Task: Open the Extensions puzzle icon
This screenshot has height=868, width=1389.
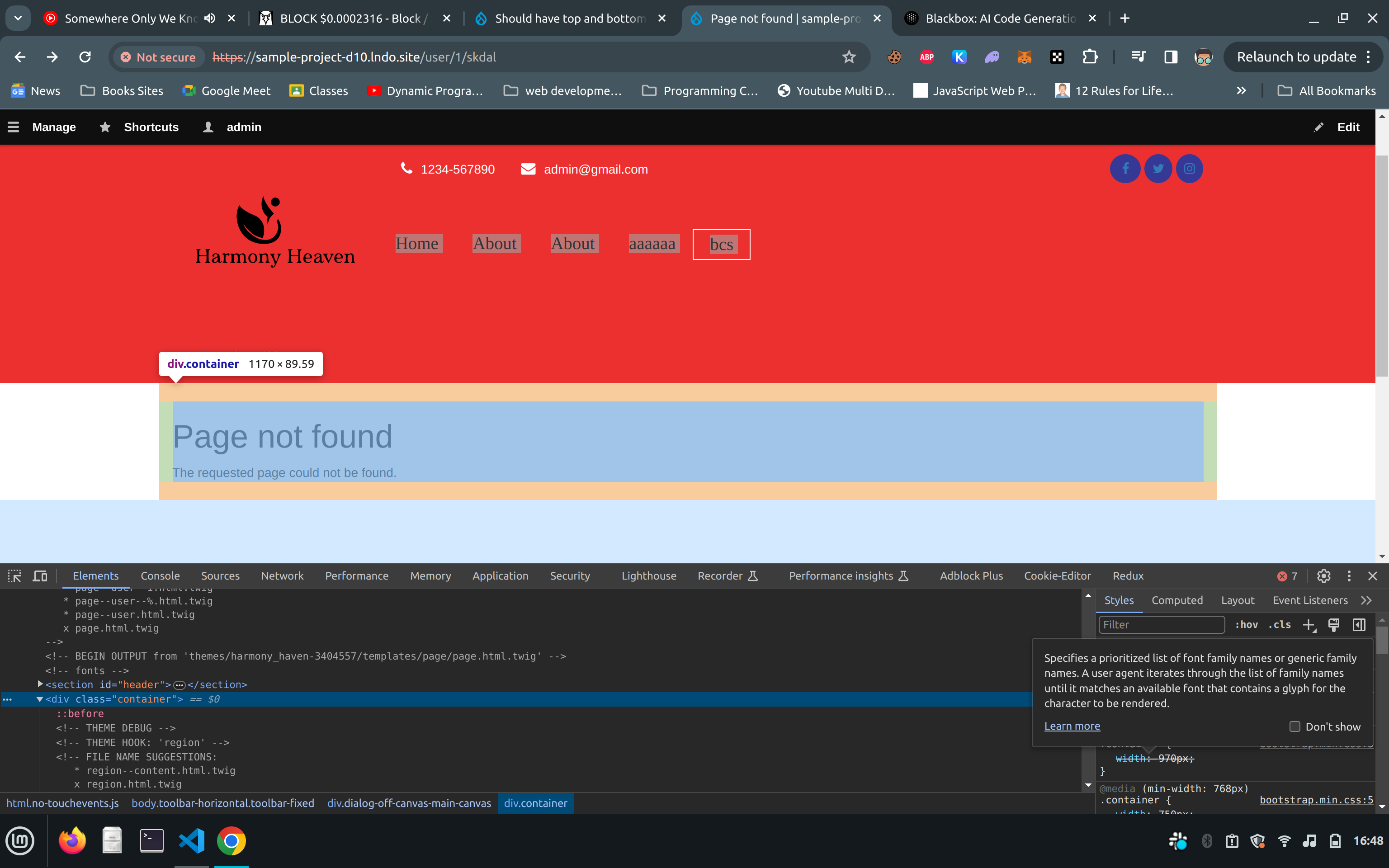Action: (1089, 57)
